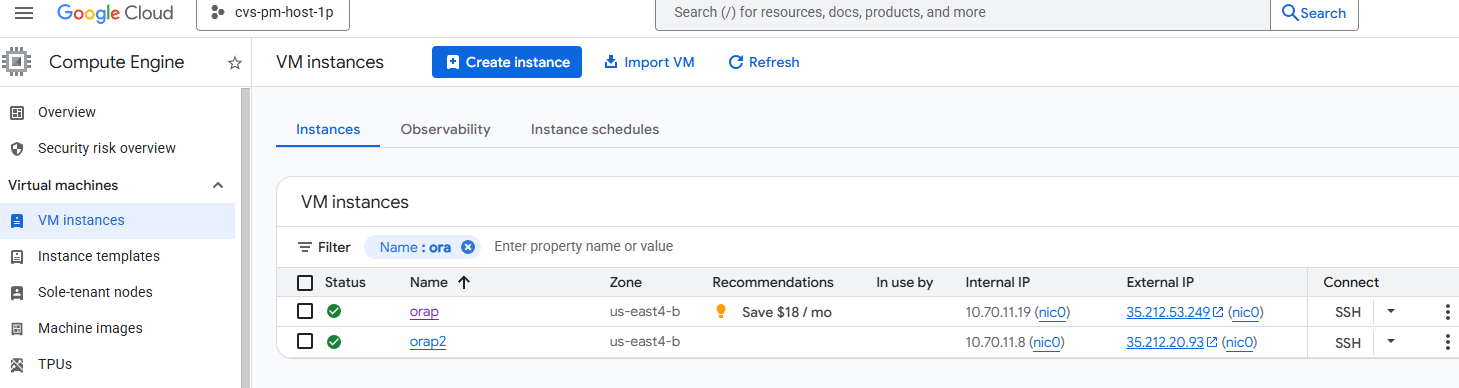Open the orap2 instance link

pos(428,342)
